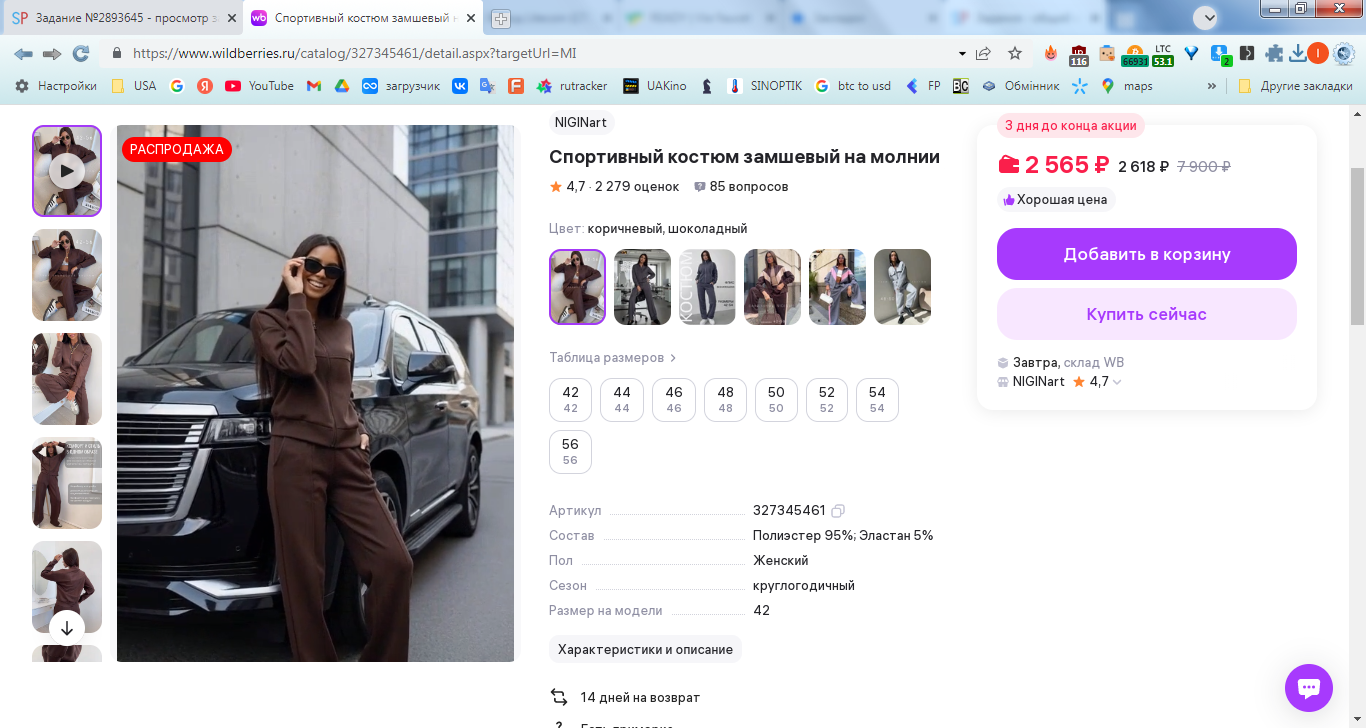Open the 85 вопросов link
Image resolution: width=1366 pixels, height=728 pixels.
click(x=741, y=187)
